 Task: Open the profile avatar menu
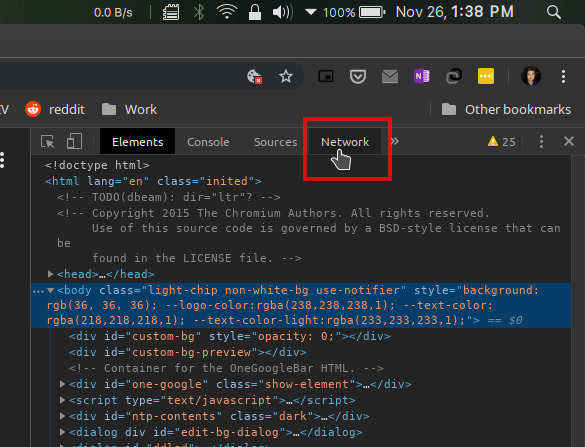coord(531,76)
